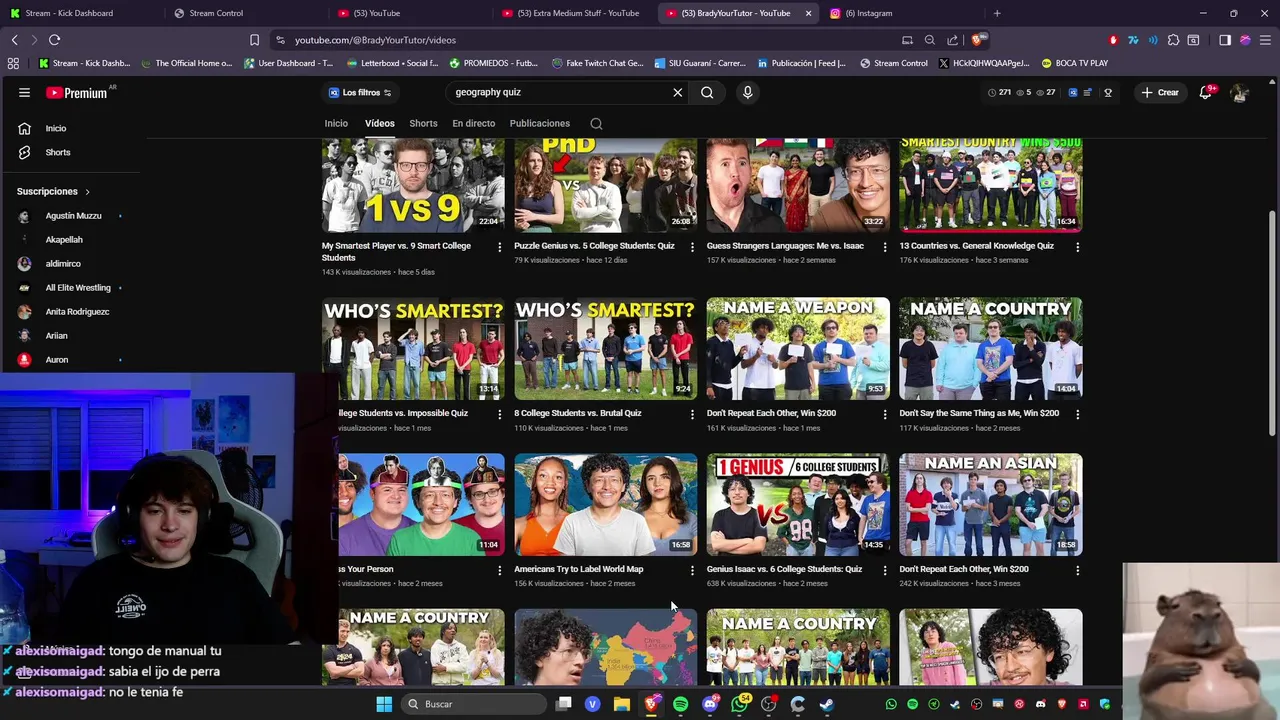Open the Windows Start menu
Screen dimensions: 1280x720
(x=384, y=704)
